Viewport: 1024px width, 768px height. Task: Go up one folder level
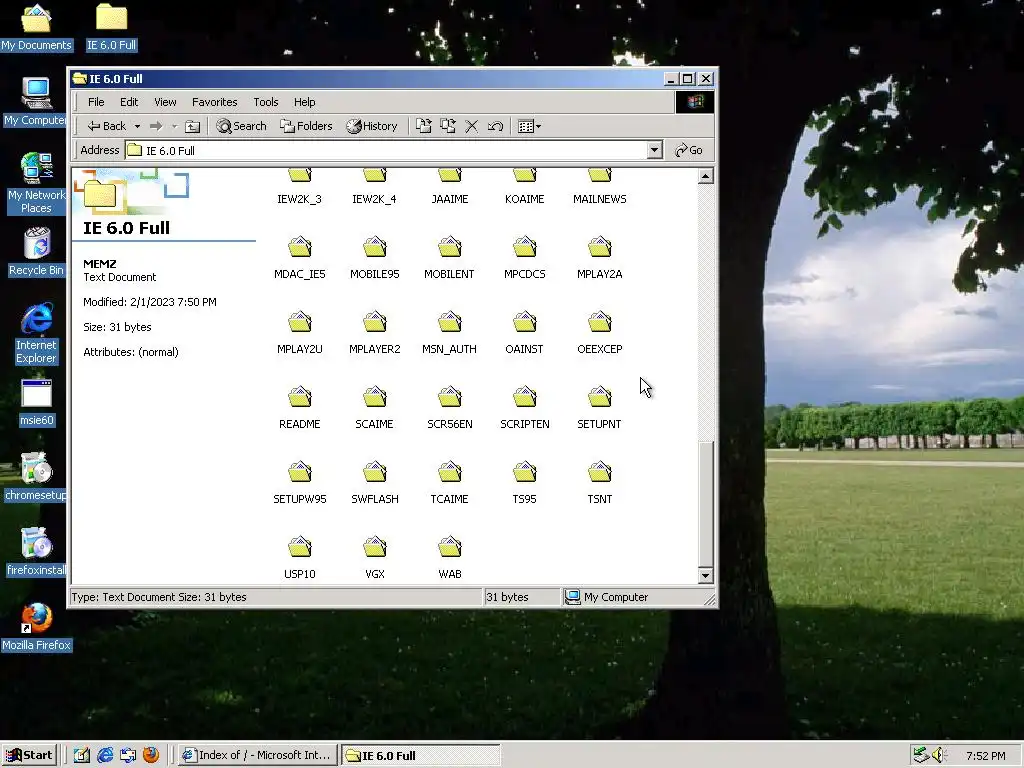(x=192, y=126)
